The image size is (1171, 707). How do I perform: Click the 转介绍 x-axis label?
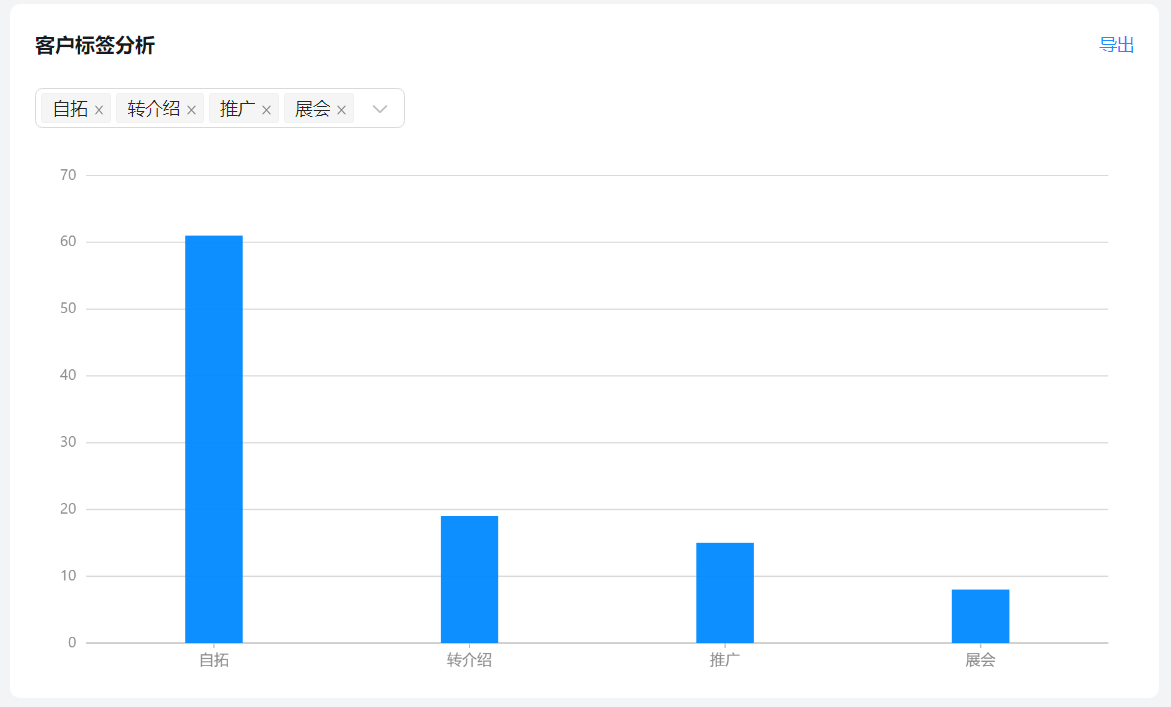click(x=469, y=660)
